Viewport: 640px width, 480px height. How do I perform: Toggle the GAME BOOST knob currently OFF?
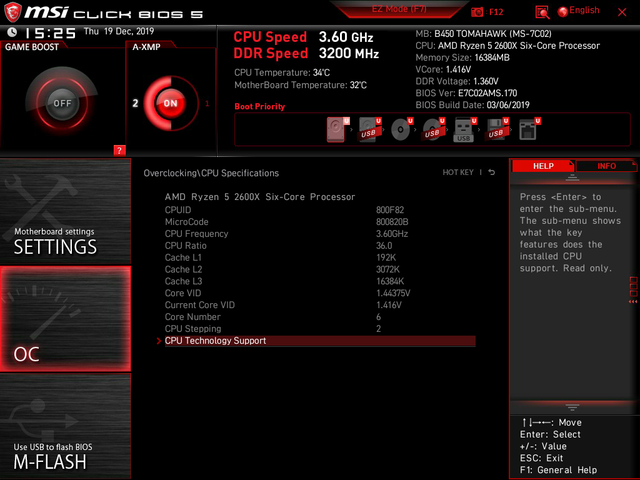click(x=62, y=103)
